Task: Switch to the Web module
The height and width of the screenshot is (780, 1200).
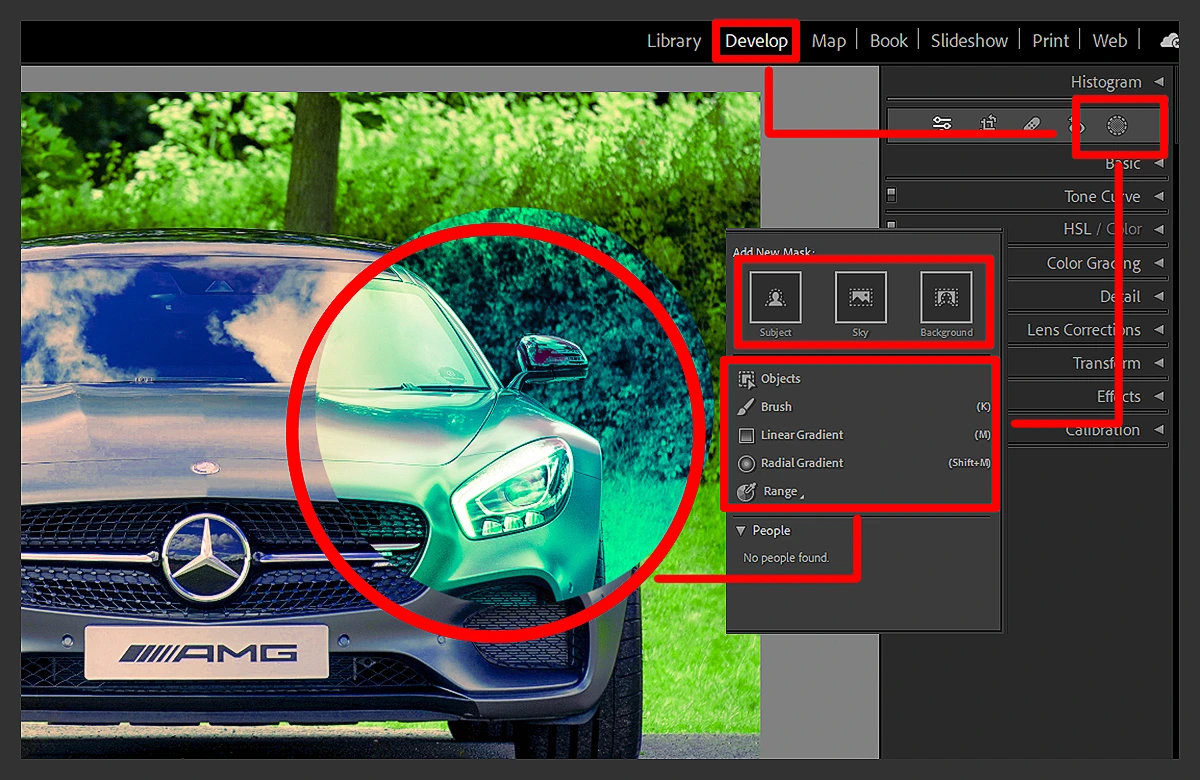Action: 1110,41
